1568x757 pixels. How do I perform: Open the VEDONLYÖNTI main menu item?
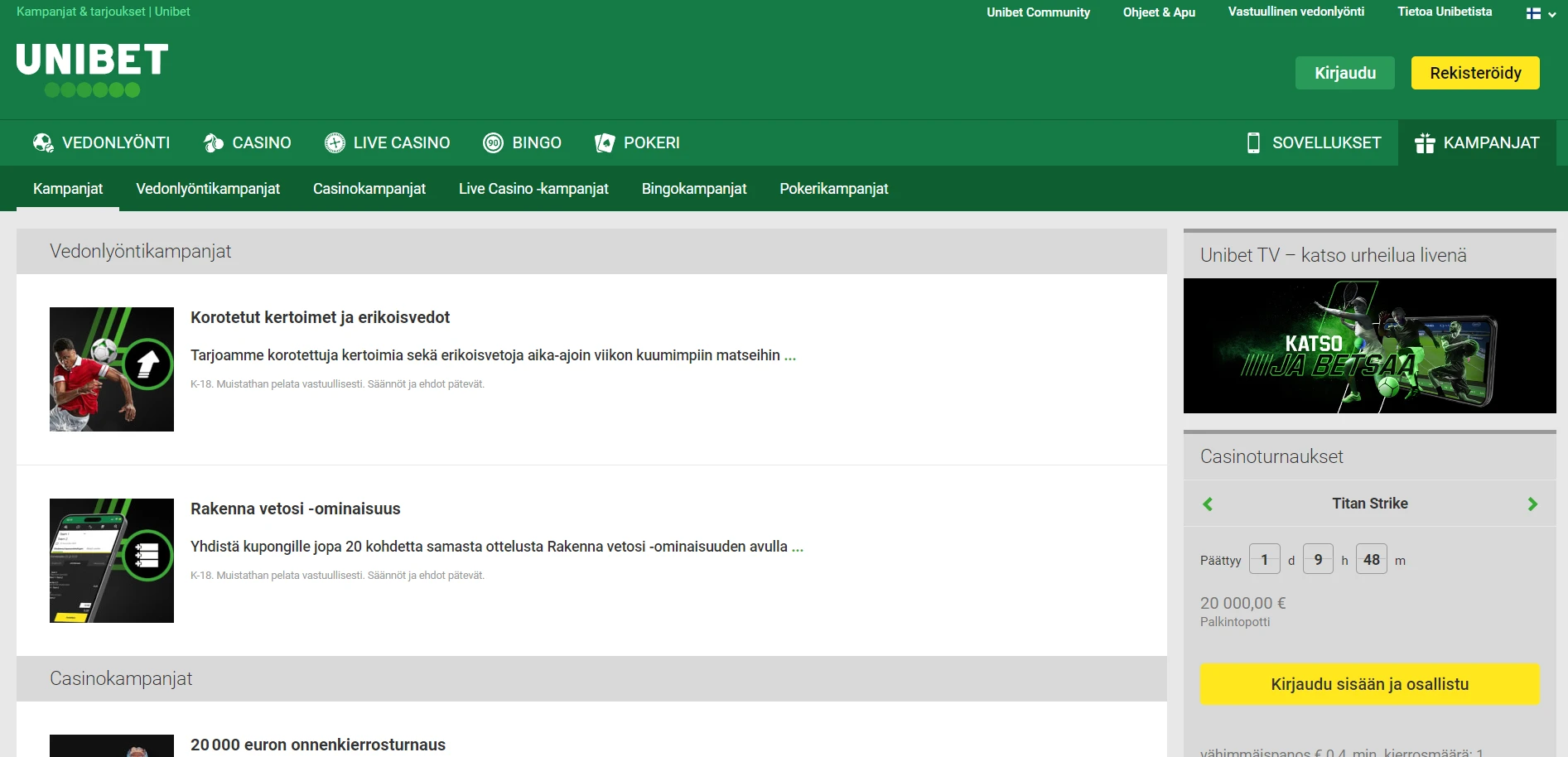pyautogui.click(x=101, y=142)
